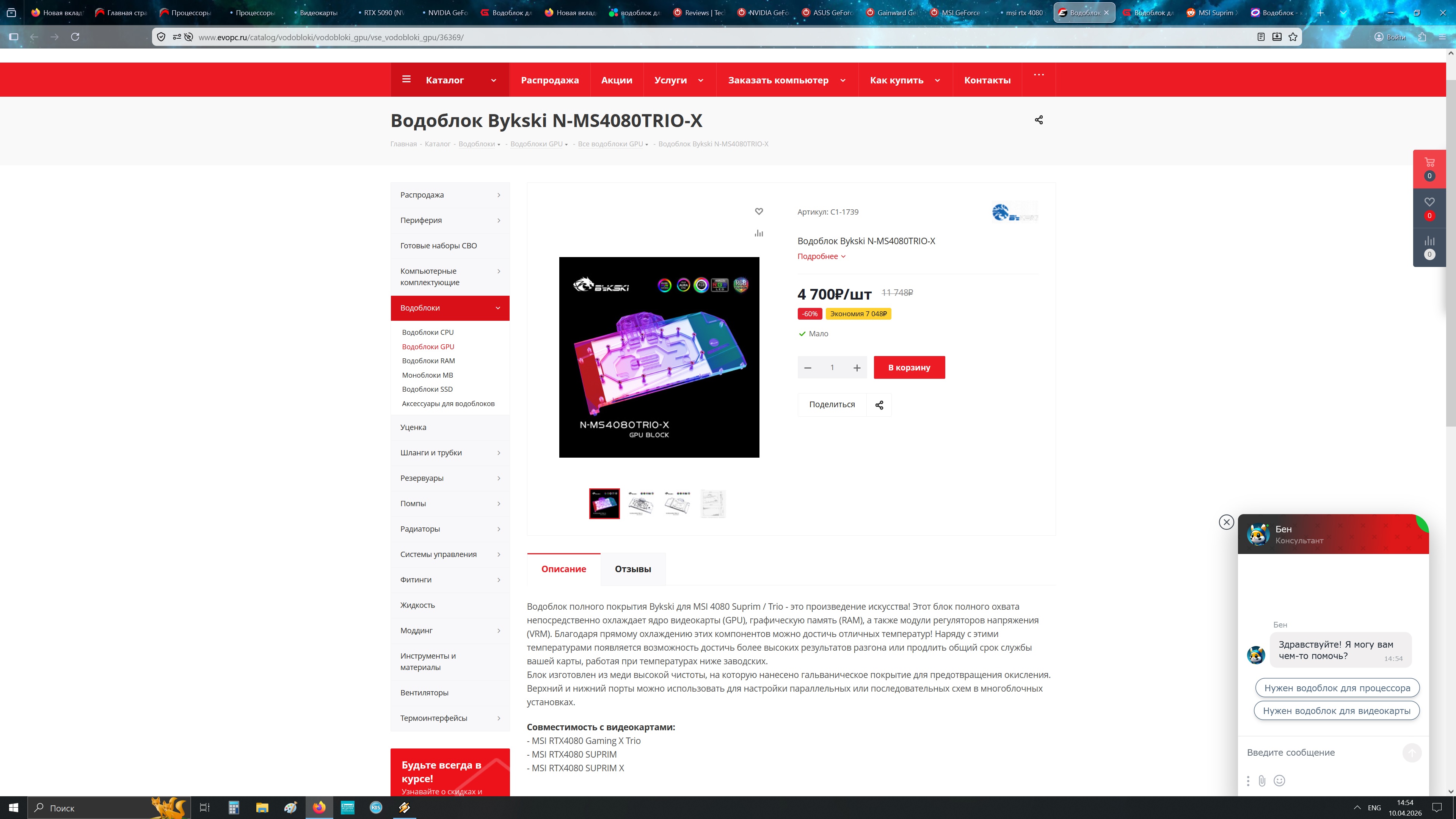Image resolution: width=1456 pixels, height=819 pixels.
Task: Open emoji picker in chat widget
Action: point(1279,781)
